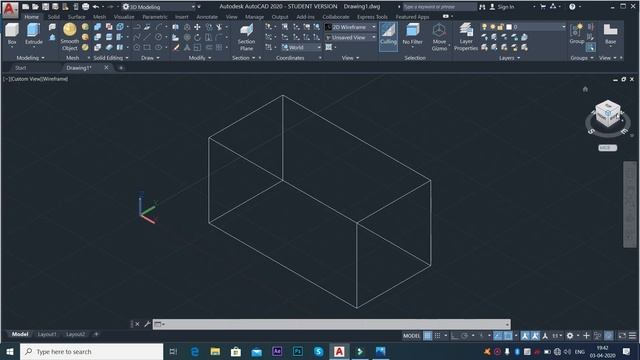The image size is (640, 360).
Task: Open the Annotate ribbon tab
Action: pyautogui.click(x=207, y=17)
